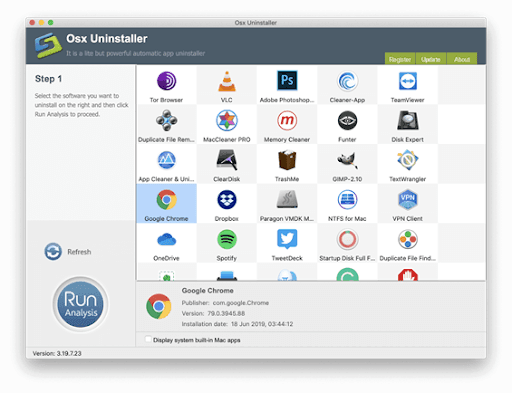Screen dimensions: 512x393
Task: Click the Run Analysis button
Action: (80, 304)
